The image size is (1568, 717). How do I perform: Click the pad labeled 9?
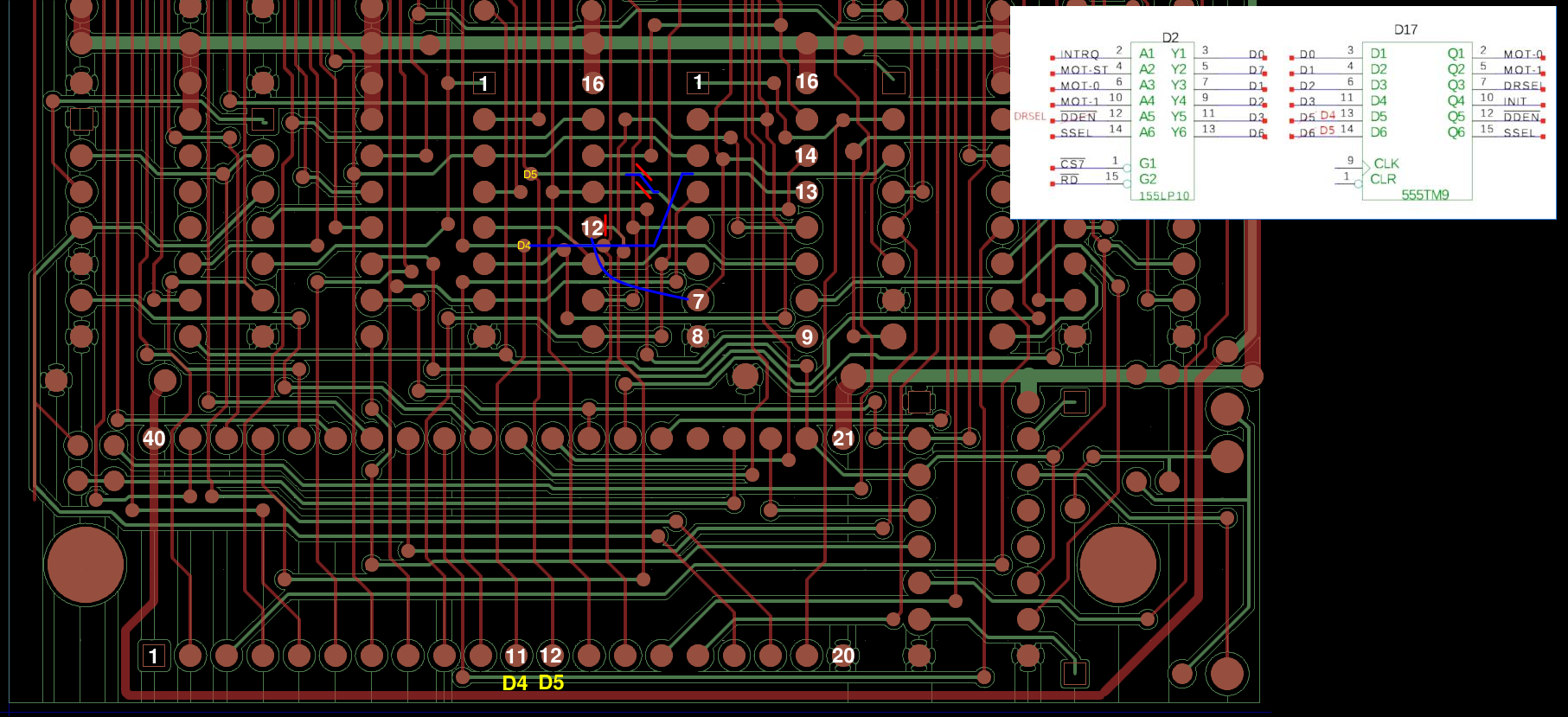click(806, 336)
